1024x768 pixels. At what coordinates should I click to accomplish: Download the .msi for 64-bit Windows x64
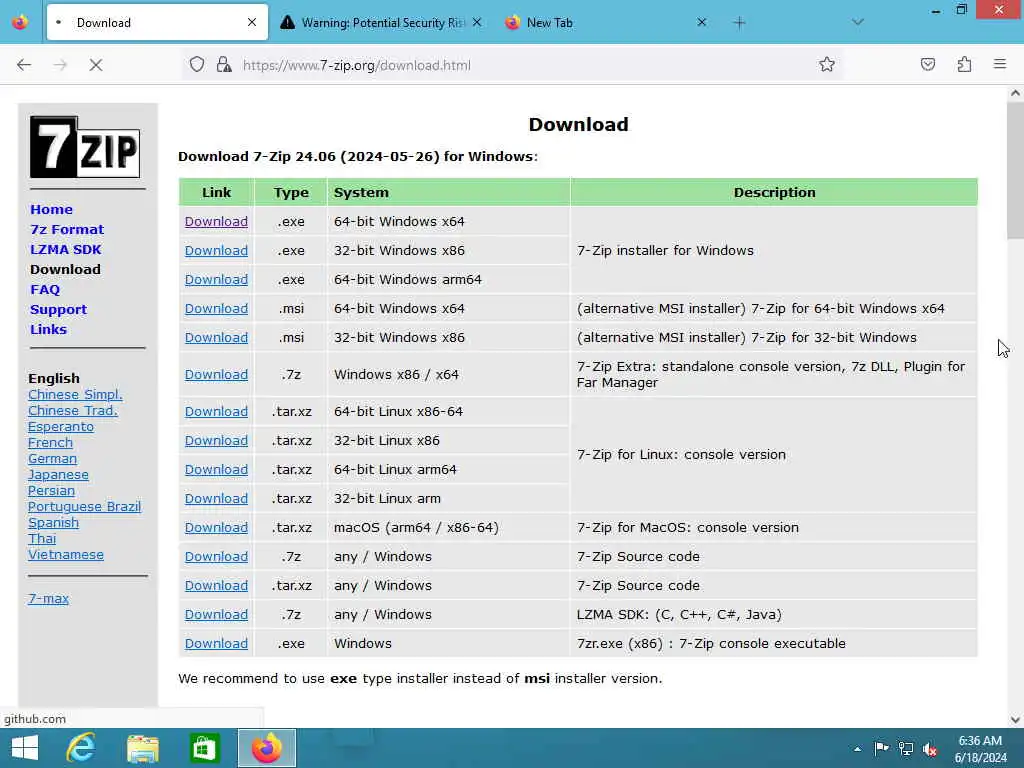[x=216, y=308]
